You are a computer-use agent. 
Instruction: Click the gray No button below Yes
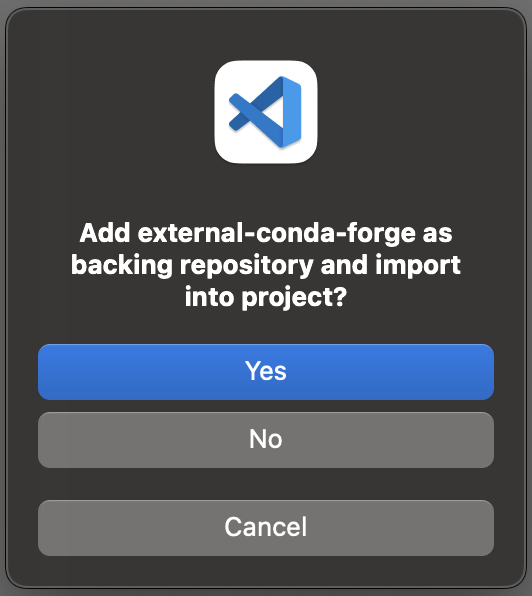coord(266,440)
